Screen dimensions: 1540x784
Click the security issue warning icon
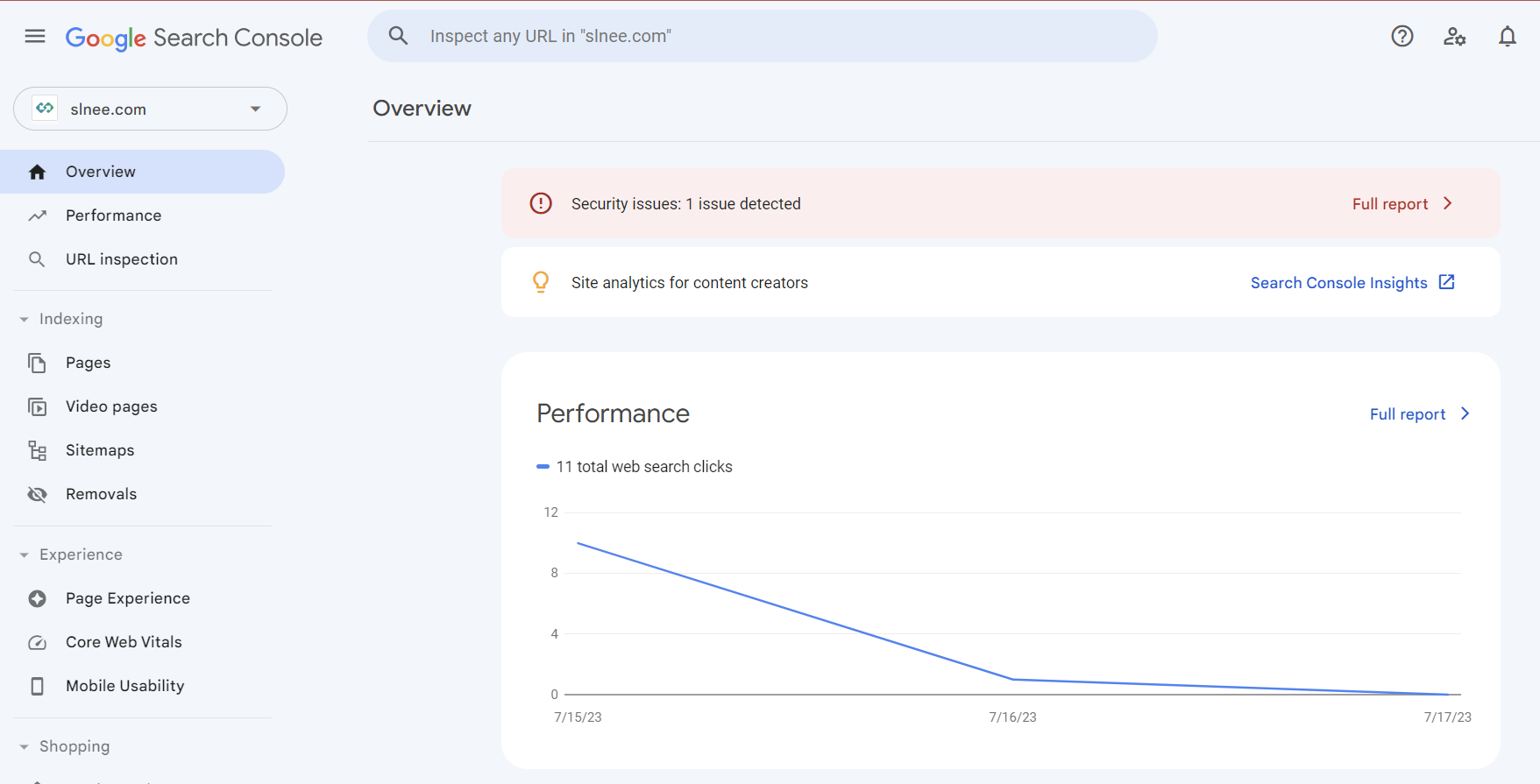click(541, 203)
